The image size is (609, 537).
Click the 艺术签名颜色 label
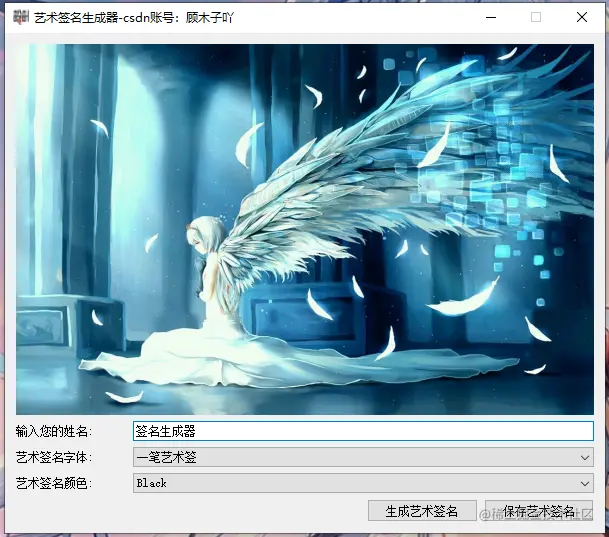[x=53, y=483]
